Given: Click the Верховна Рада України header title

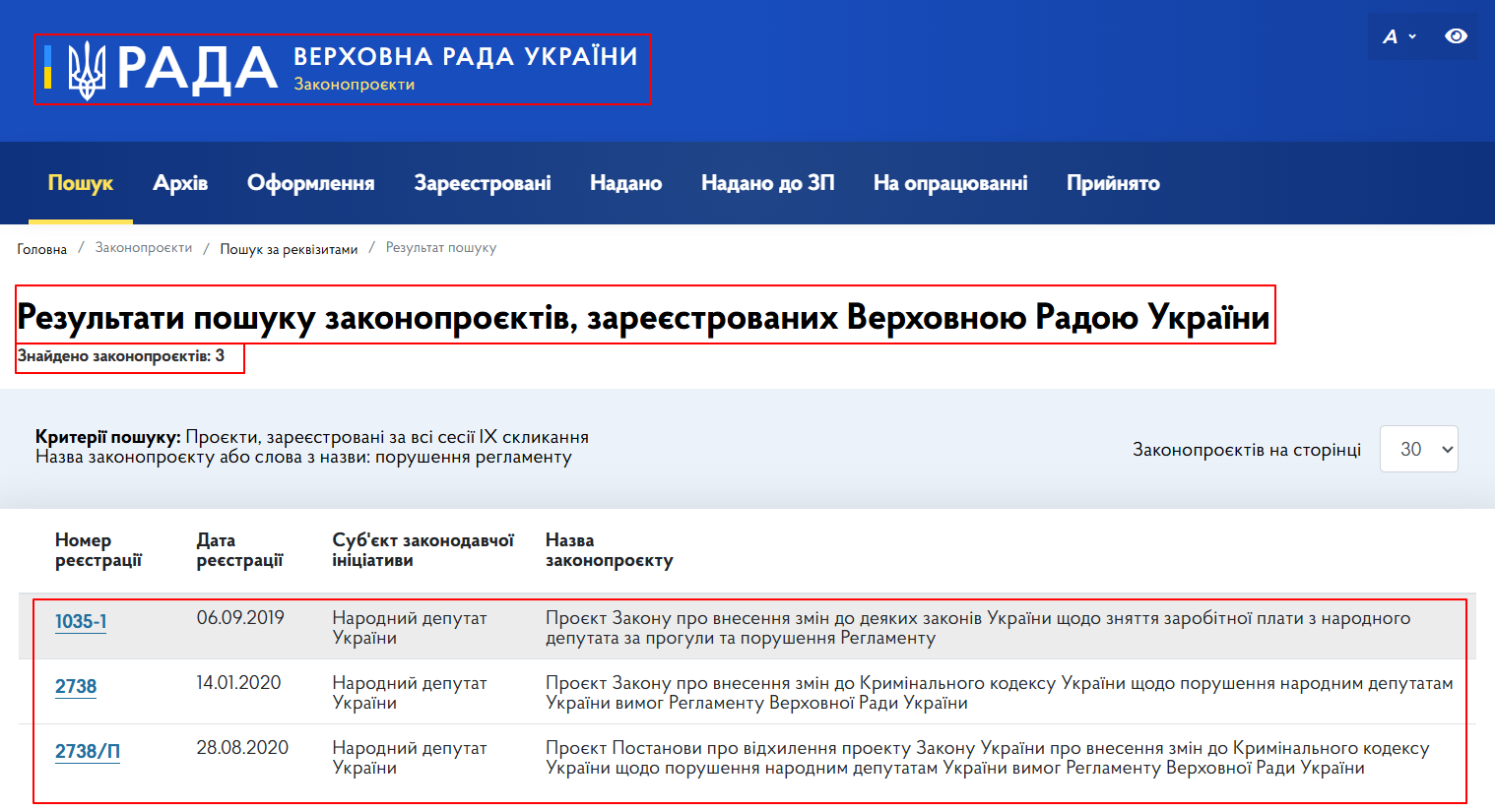Looking at the screenshot, I should pos(466,56).
